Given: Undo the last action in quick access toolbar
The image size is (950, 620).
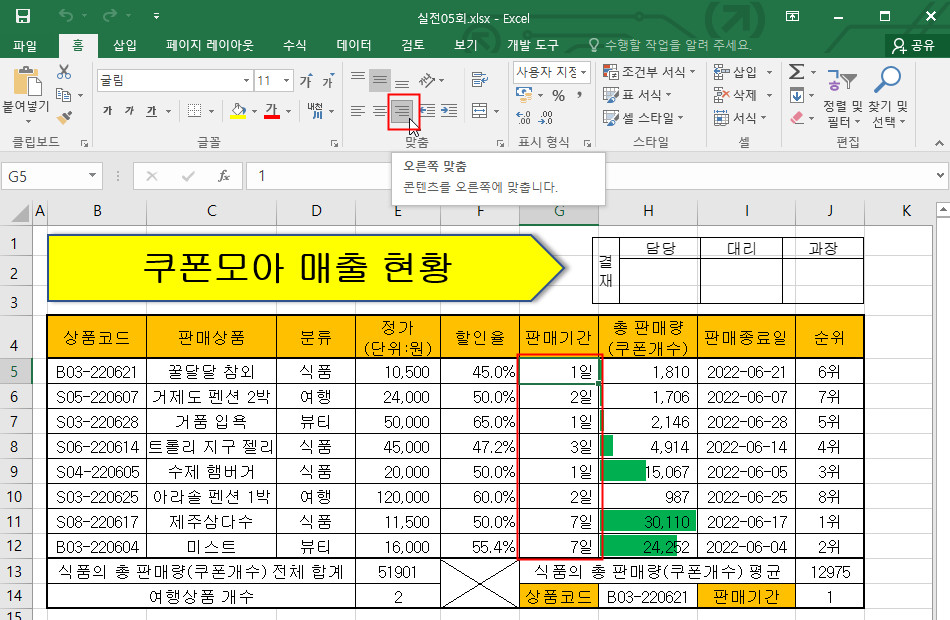Looking at the screenshot, I should coord(65,16).
